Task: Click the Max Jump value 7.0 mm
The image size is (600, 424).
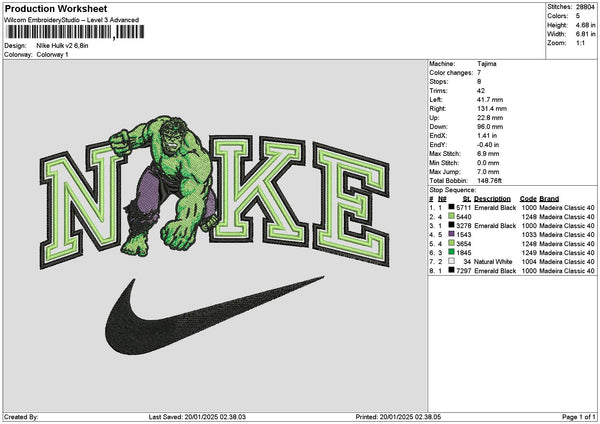Action: click(488, 172)
